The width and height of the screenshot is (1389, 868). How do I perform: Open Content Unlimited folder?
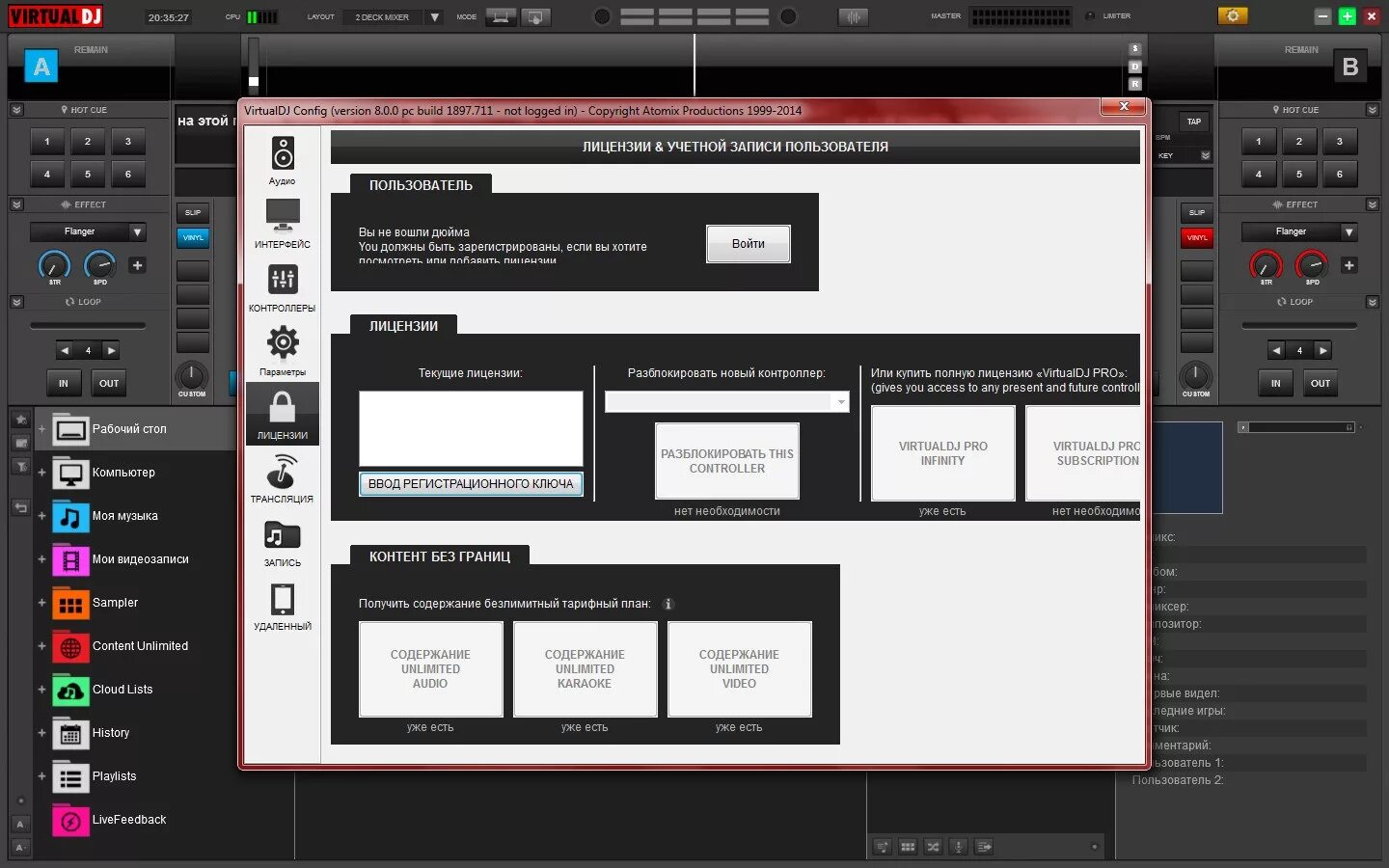tap(141, 646)
